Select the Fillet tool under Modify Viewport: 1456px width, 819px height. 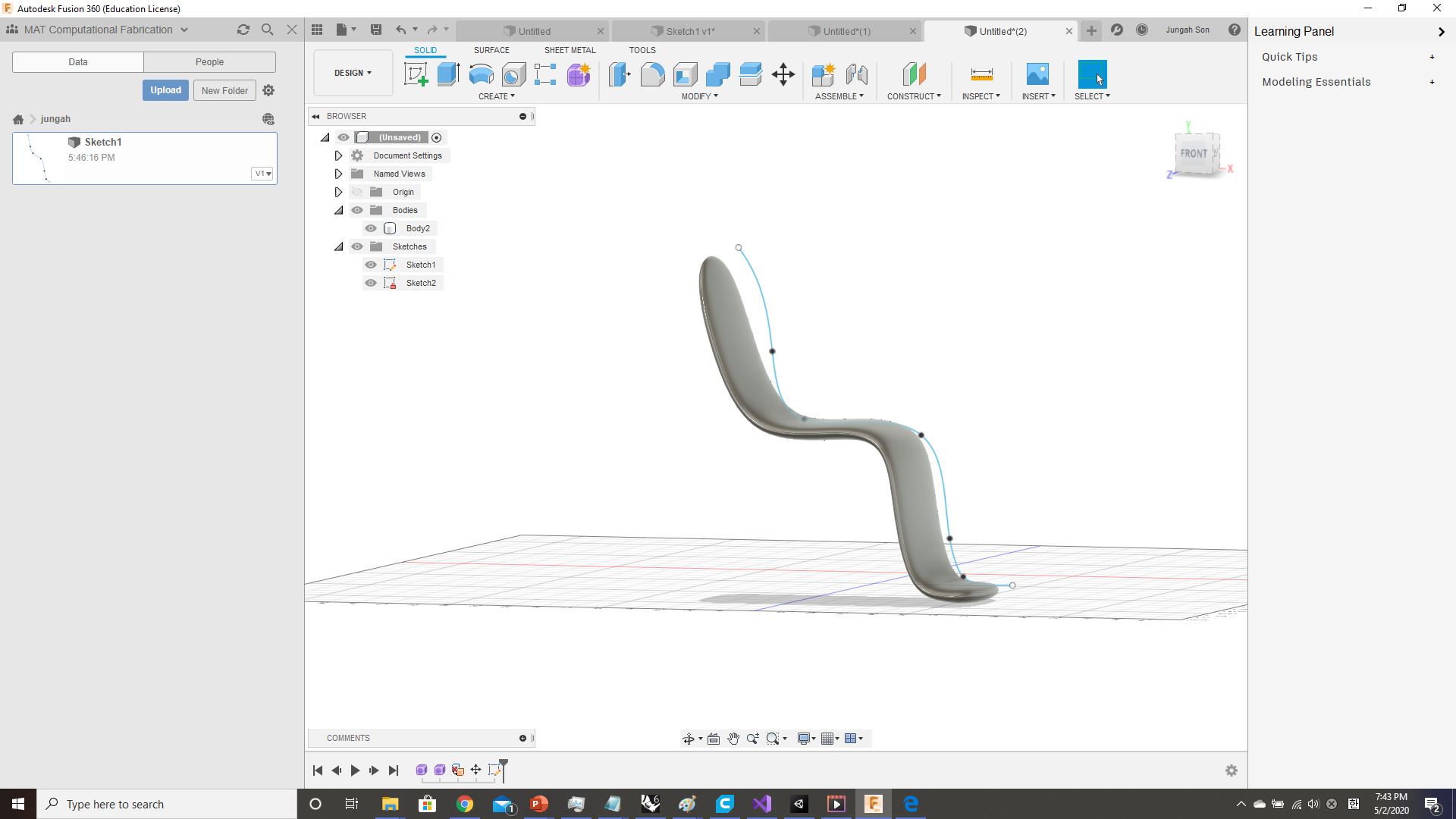click(653, 74)
